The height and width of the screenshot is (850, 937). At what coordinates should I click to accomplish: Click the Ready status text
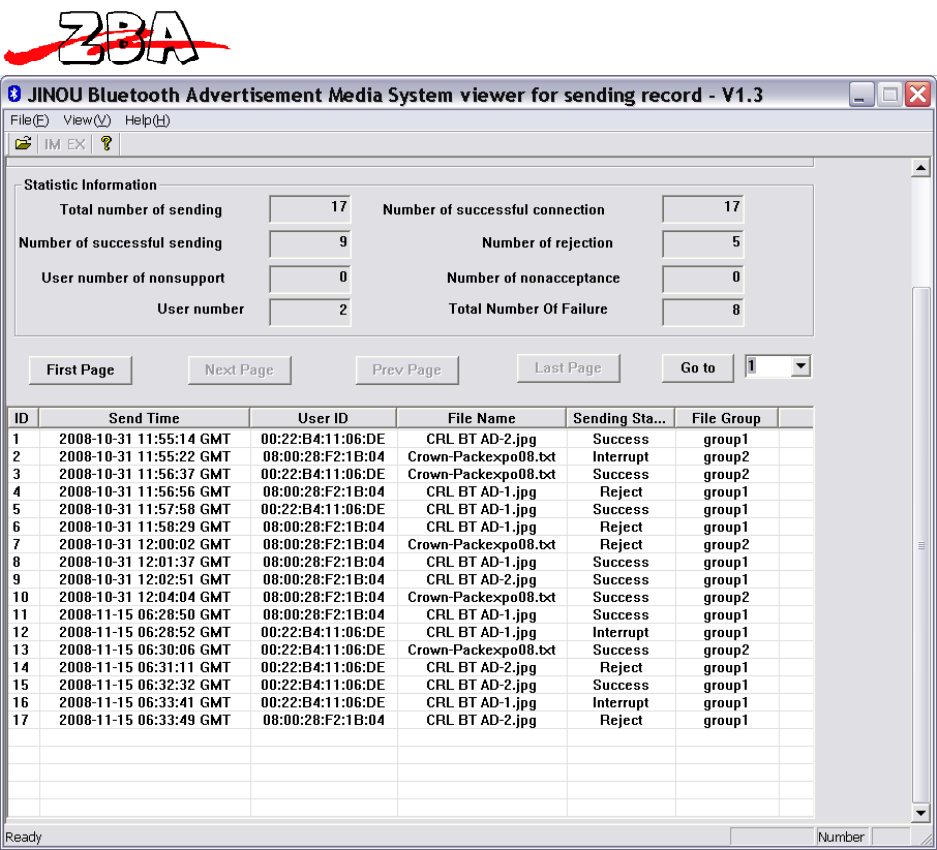click(23, 837)
